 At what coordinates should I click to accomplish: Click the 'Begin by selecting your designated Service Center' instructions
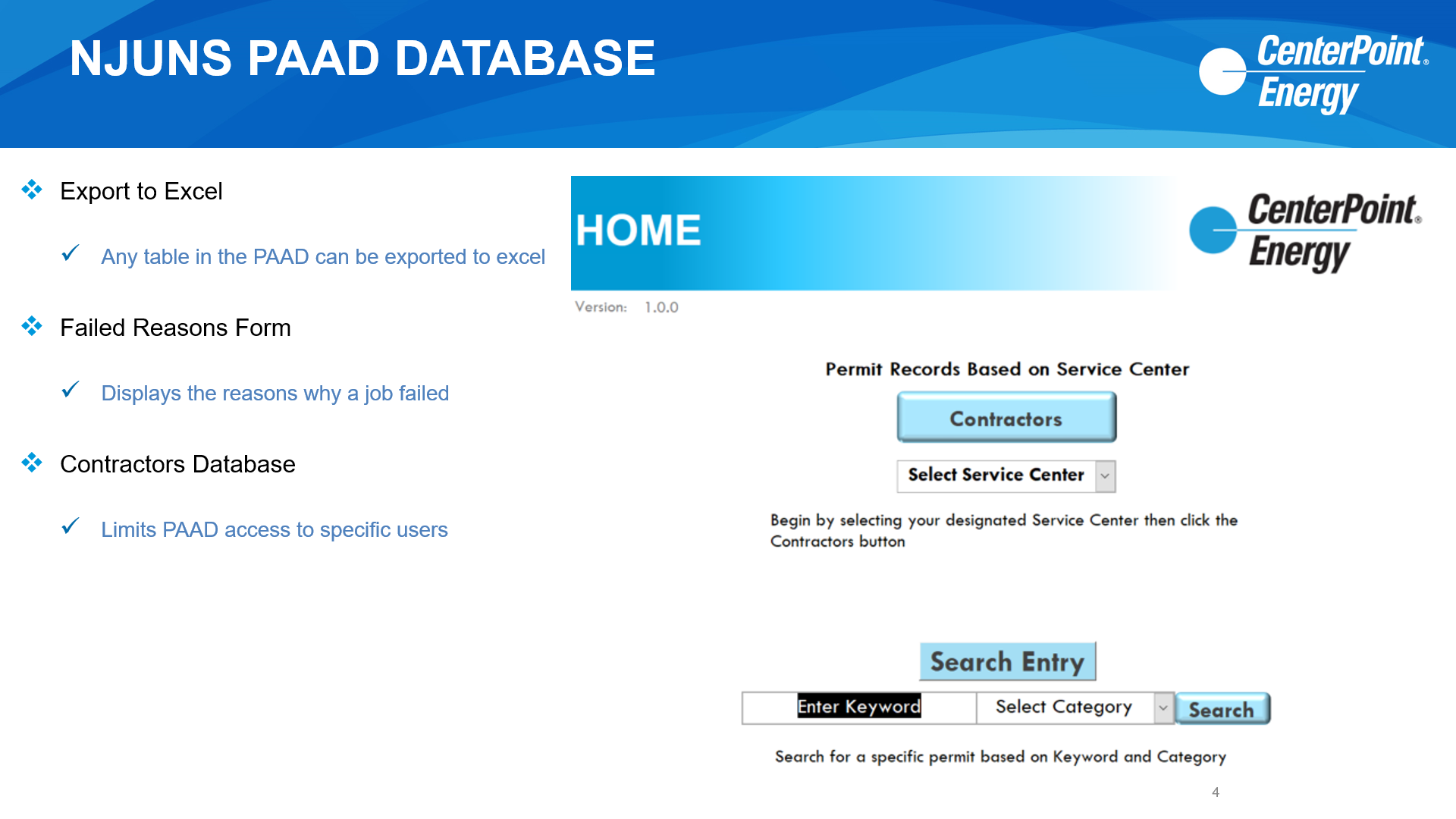1004,530
